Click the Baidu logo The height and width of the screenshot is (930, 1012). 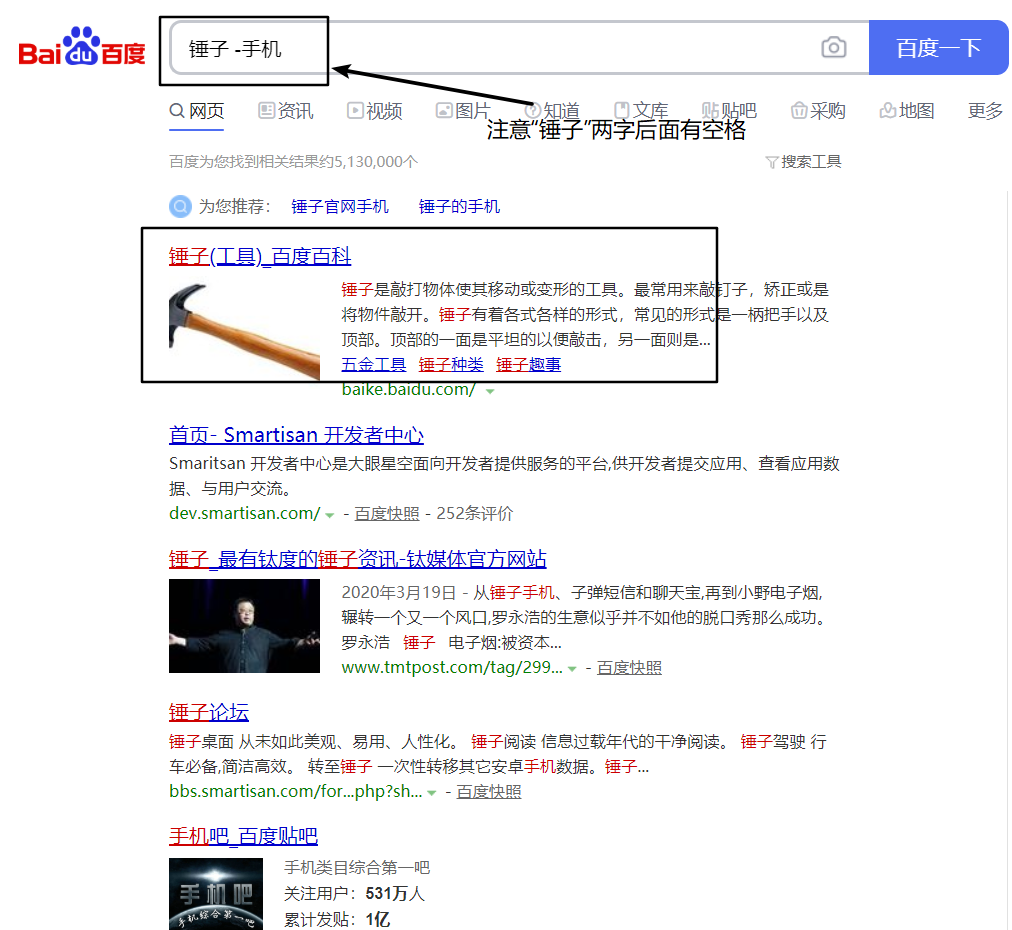(80, 45)
